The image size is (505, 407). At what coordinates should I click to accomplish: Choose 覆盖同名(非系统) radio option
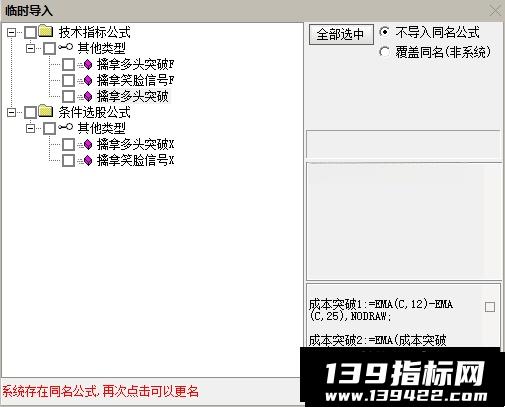[x=384, y=52]
